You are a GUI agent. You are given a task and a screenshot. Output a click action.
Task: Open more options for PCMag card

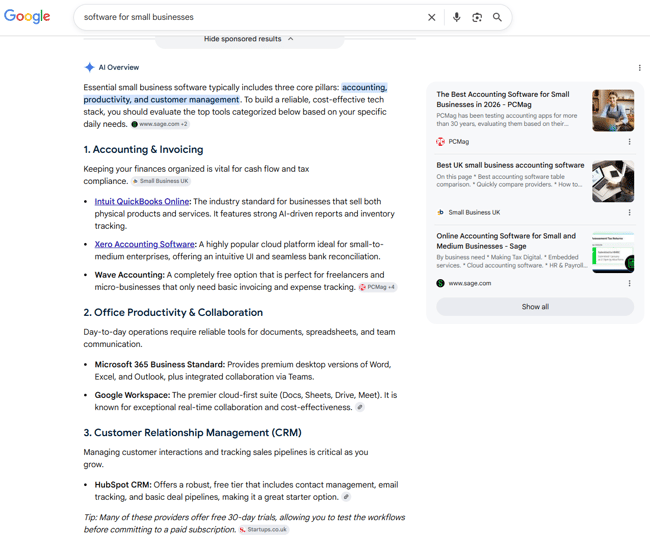pyautogui.click(x=629, y=142)
